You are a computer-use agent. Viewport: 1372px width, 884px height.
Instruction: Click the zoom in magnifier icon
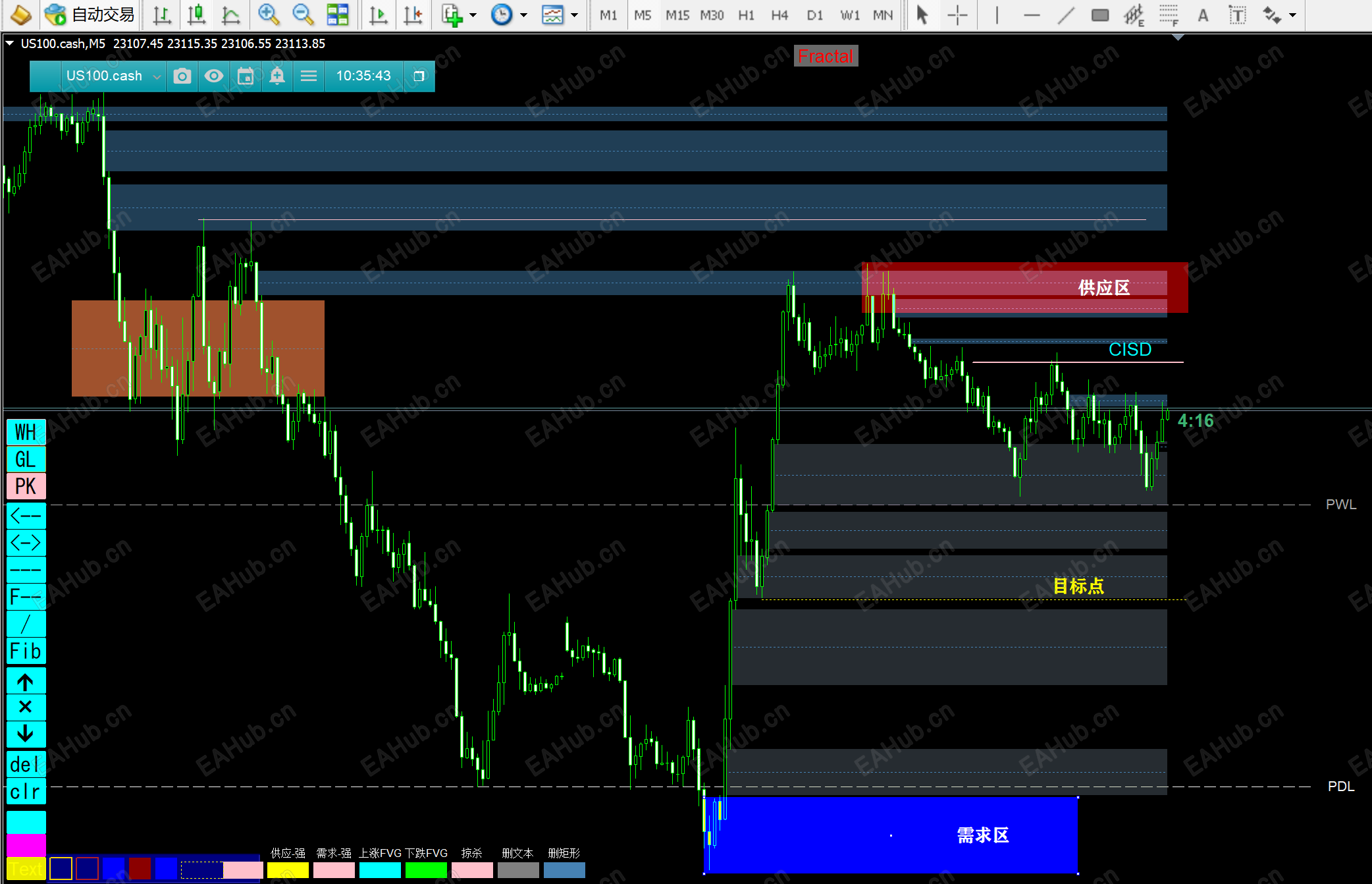[268, 14]
